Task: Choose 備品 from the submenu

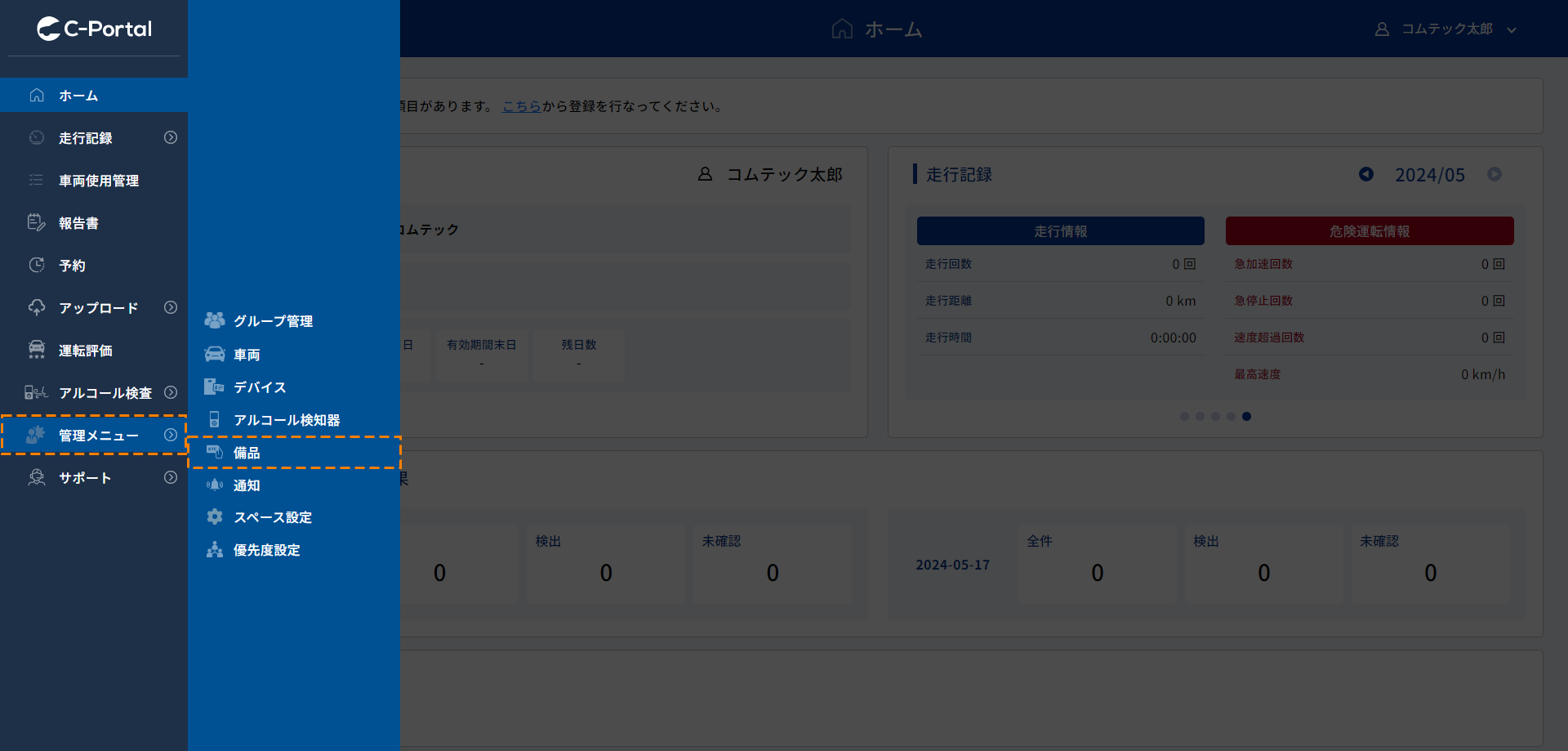Action: pos(294,452)
